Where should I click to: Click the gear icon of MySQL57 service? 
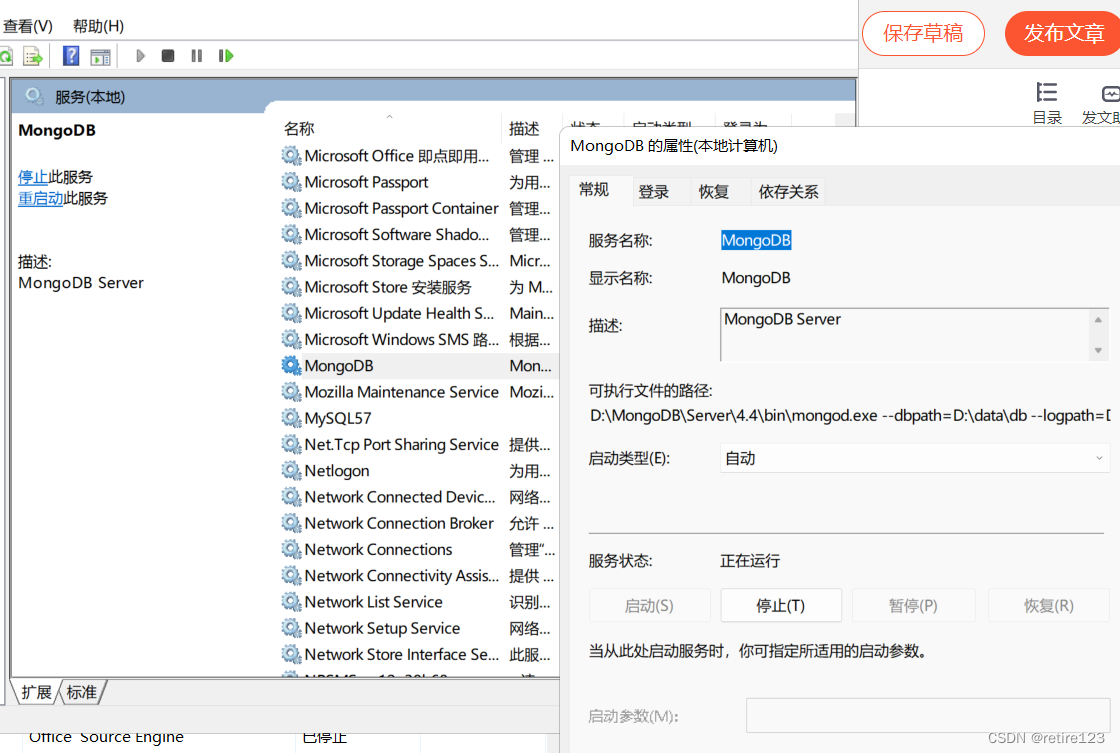coord(291,418)
